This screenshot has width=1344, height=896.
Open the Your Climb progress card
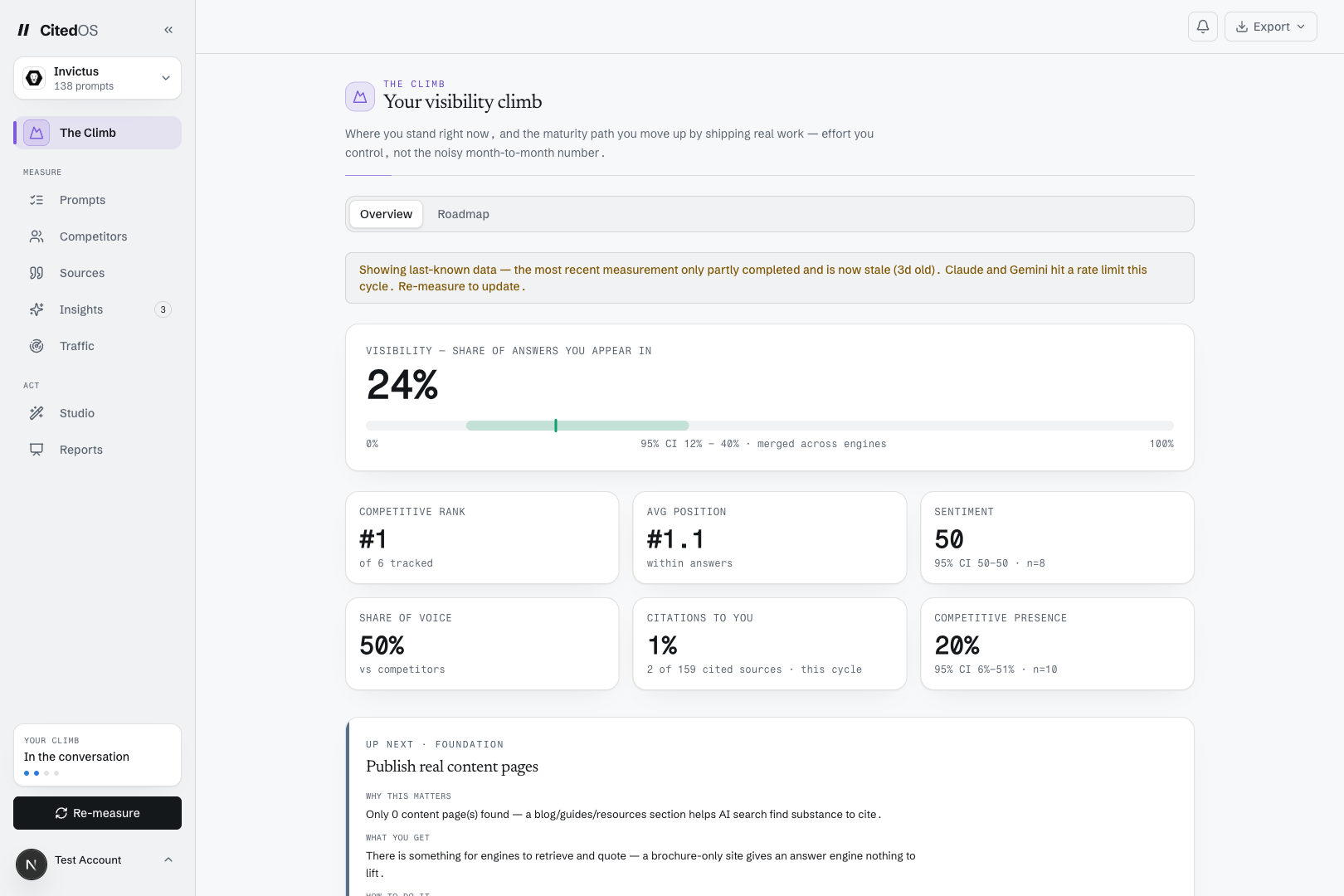[x=97, y=755]
